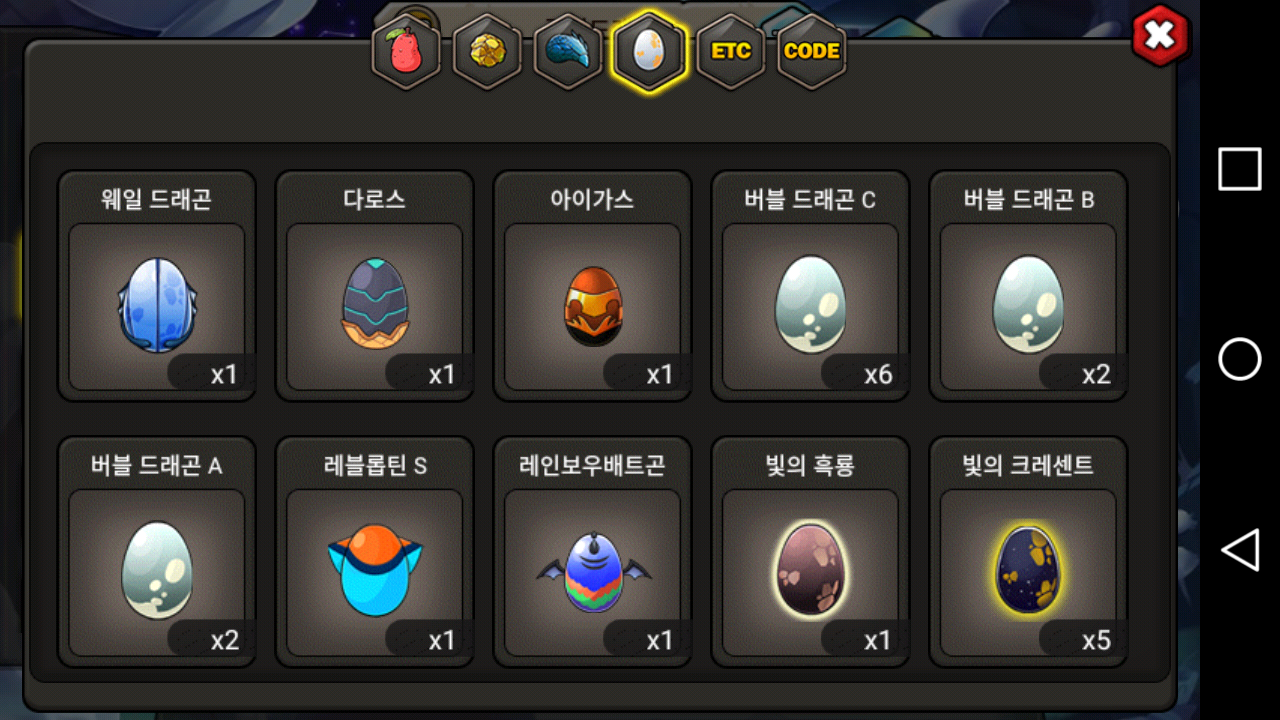Select the egg inventory tab

point(649,51)
